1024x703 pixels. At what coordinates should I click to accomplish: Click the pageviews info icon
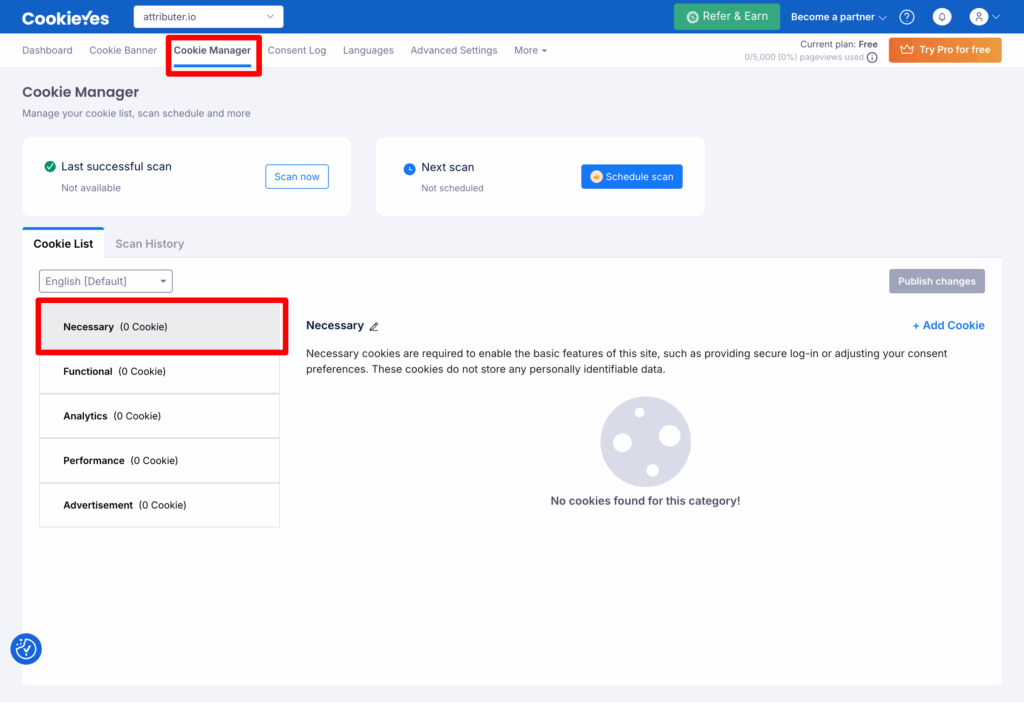point(872,58)
